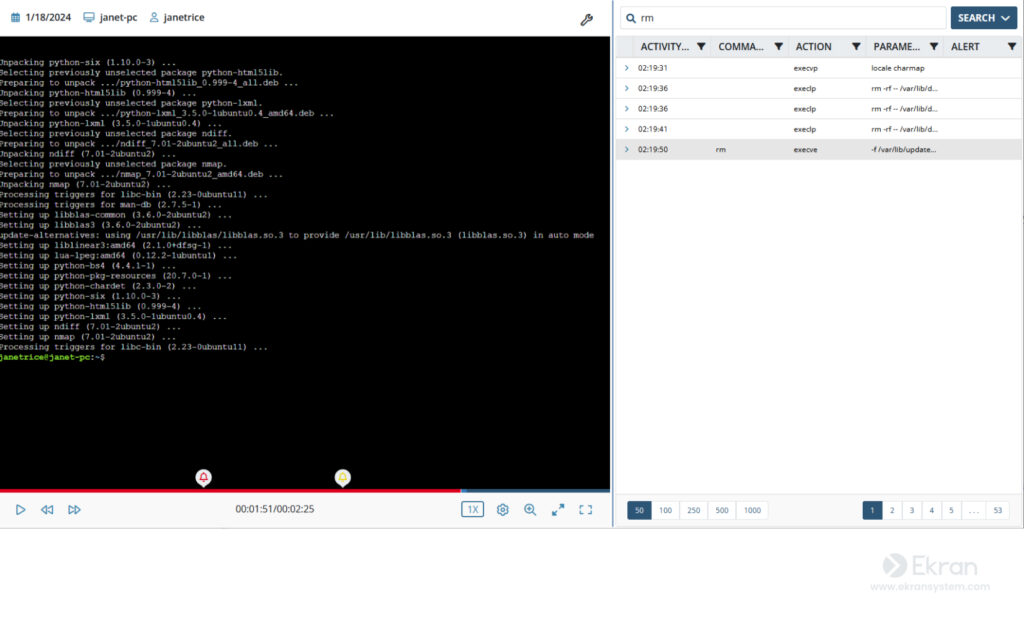Click the search field containing rm
Screen dimensions: 1024x619
(783, 18)
